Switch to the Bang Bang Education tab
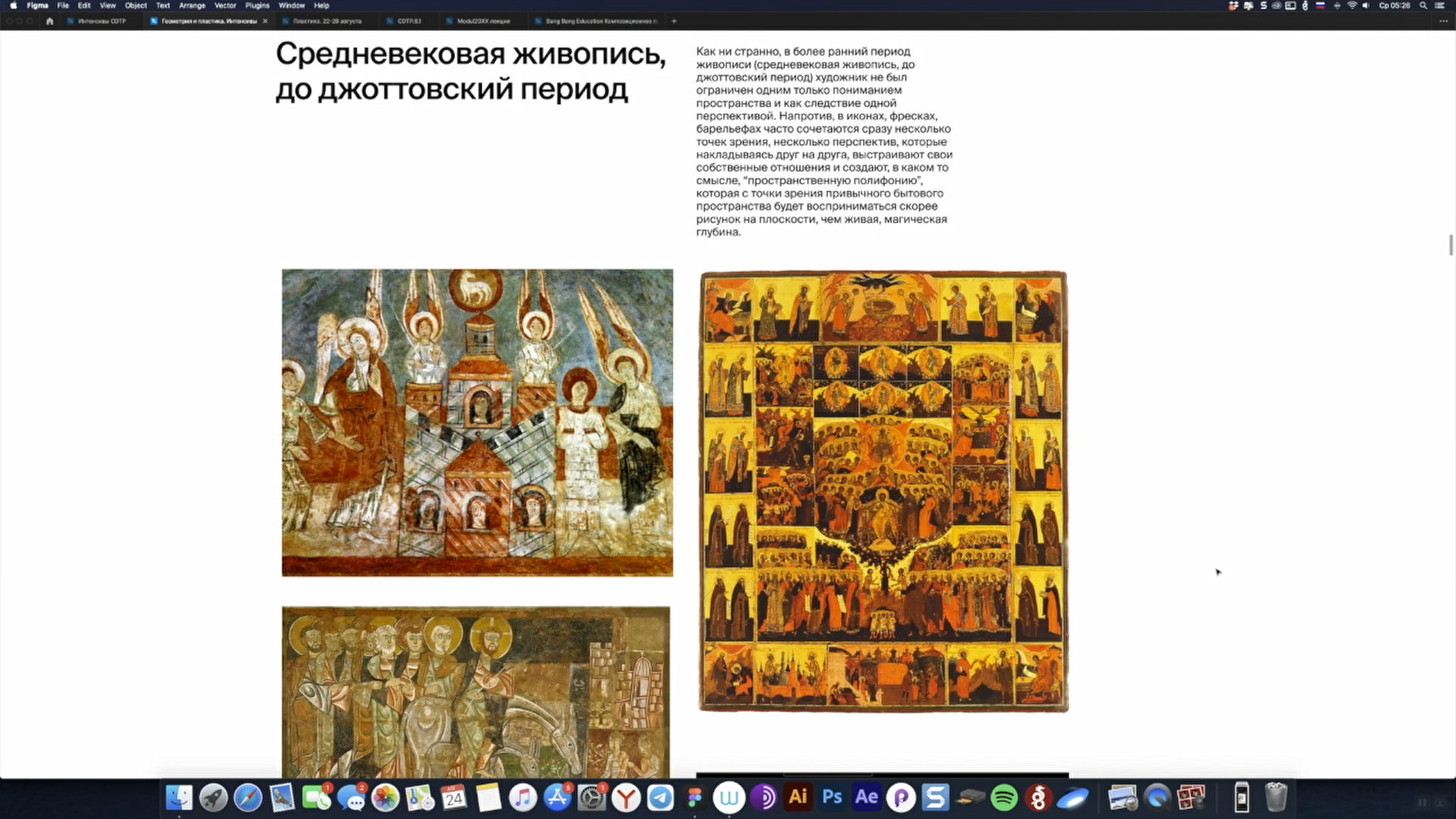This screenshot has width=1456, height=819. click(x=600, y=21)
